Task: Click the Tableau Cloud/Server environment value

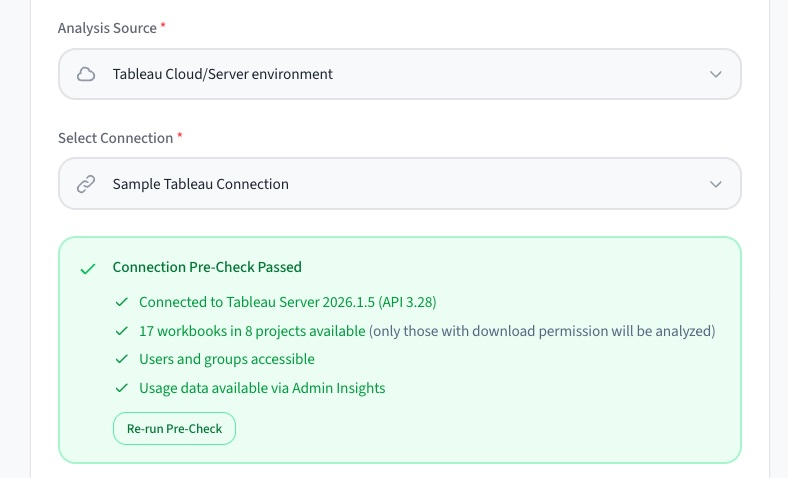Action: (223, 74)
